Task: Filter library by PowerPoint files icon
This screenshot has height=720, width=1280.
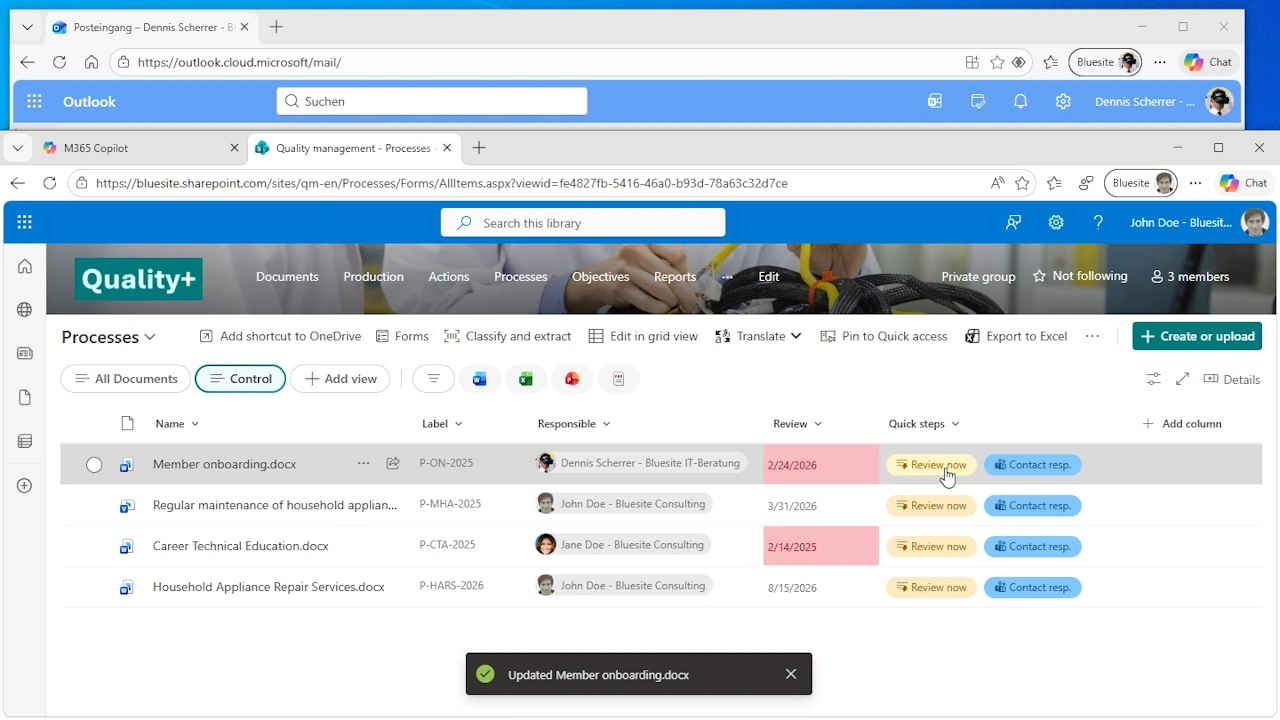Action: pos(572,379)
